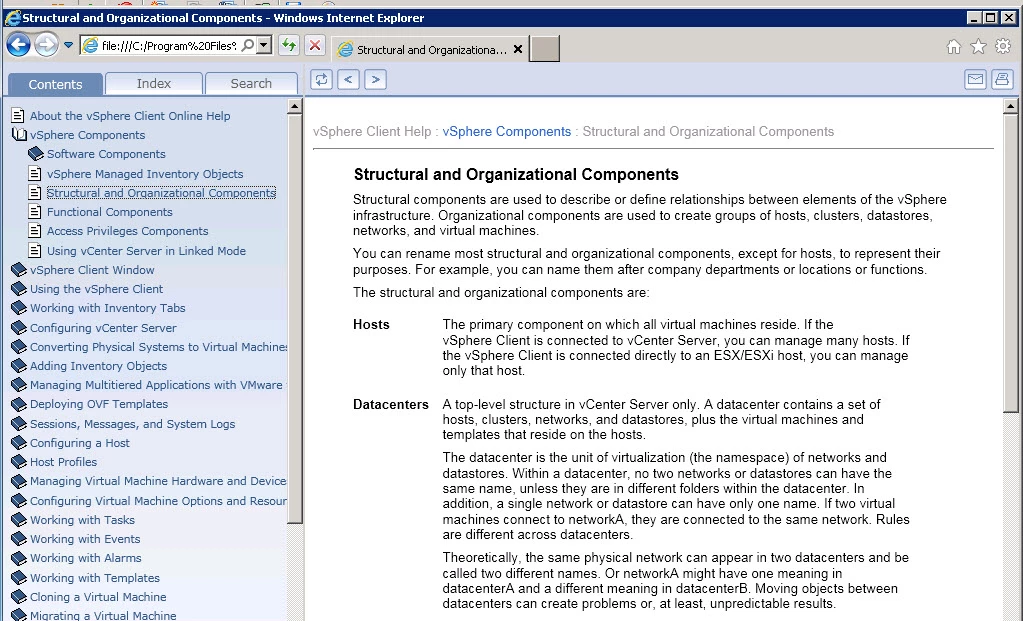Go back with the browser Back arrow
This screenshot has width=1023, height=621.
tap(19, 45)
